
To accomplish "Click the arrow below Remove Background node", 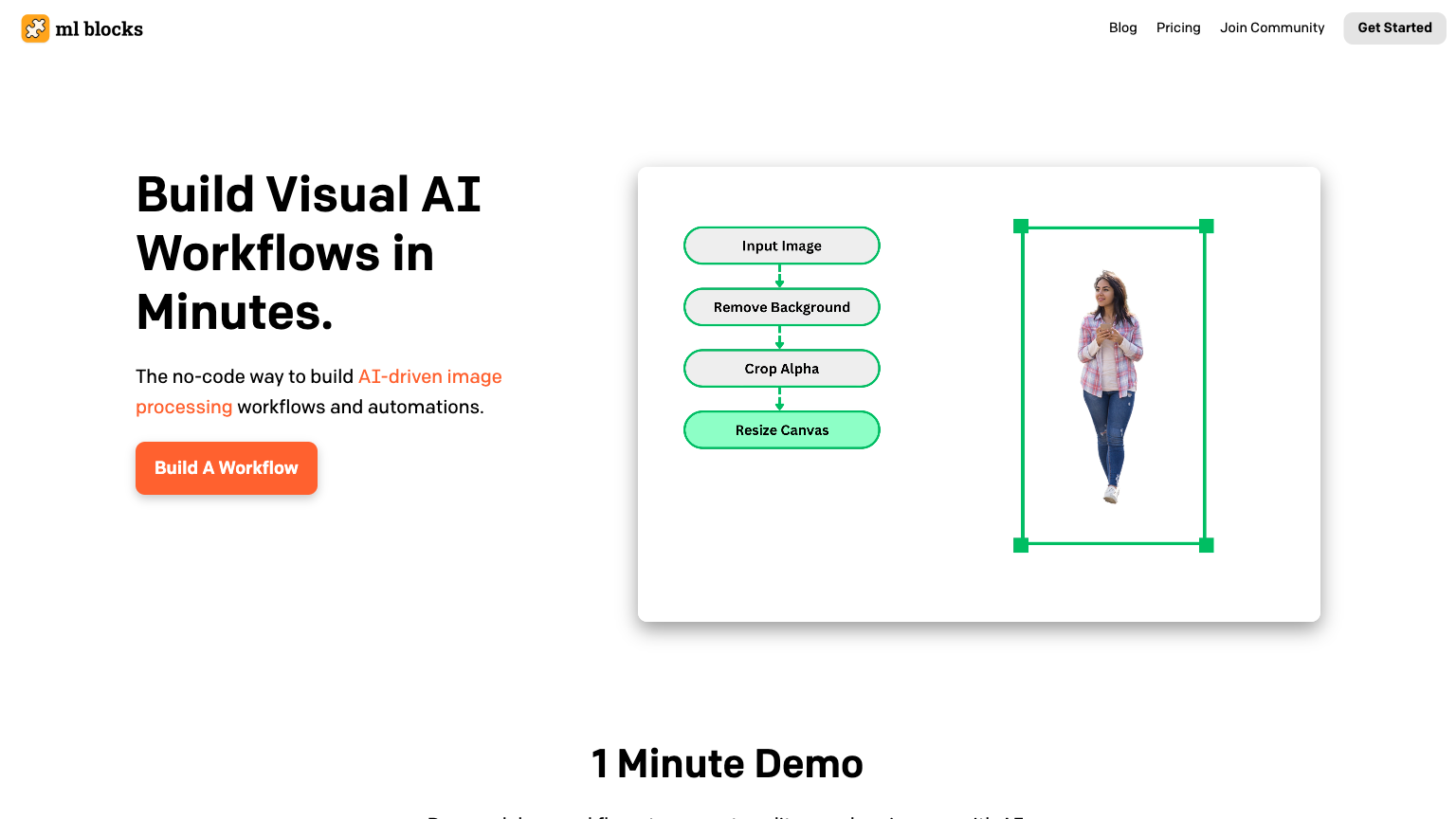I will (x=780, y=338).
